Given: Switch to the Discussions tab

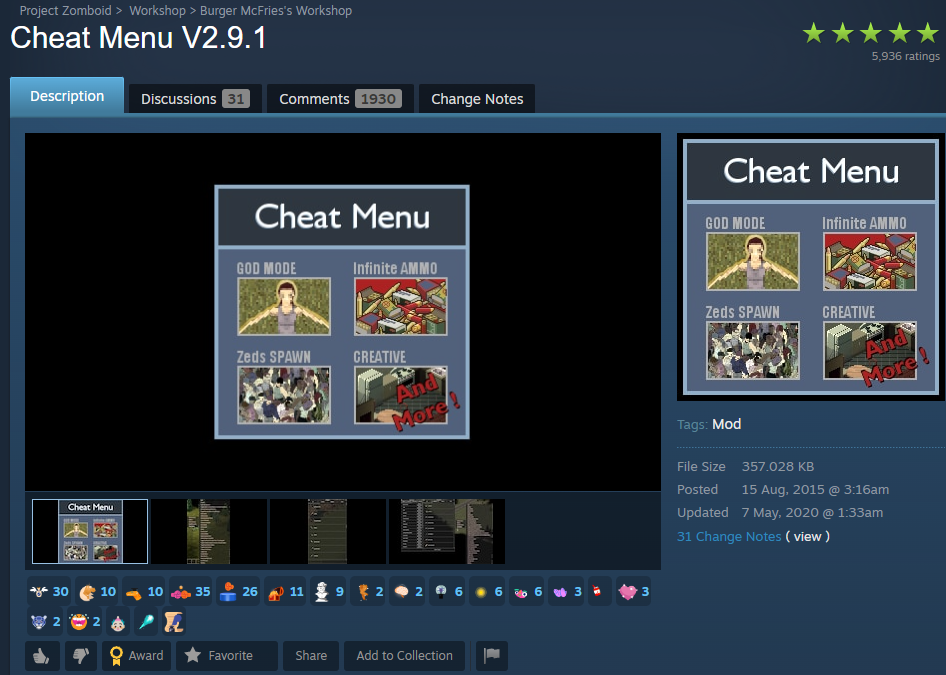Looking at the screenshot, I should (x=195, y=99).
